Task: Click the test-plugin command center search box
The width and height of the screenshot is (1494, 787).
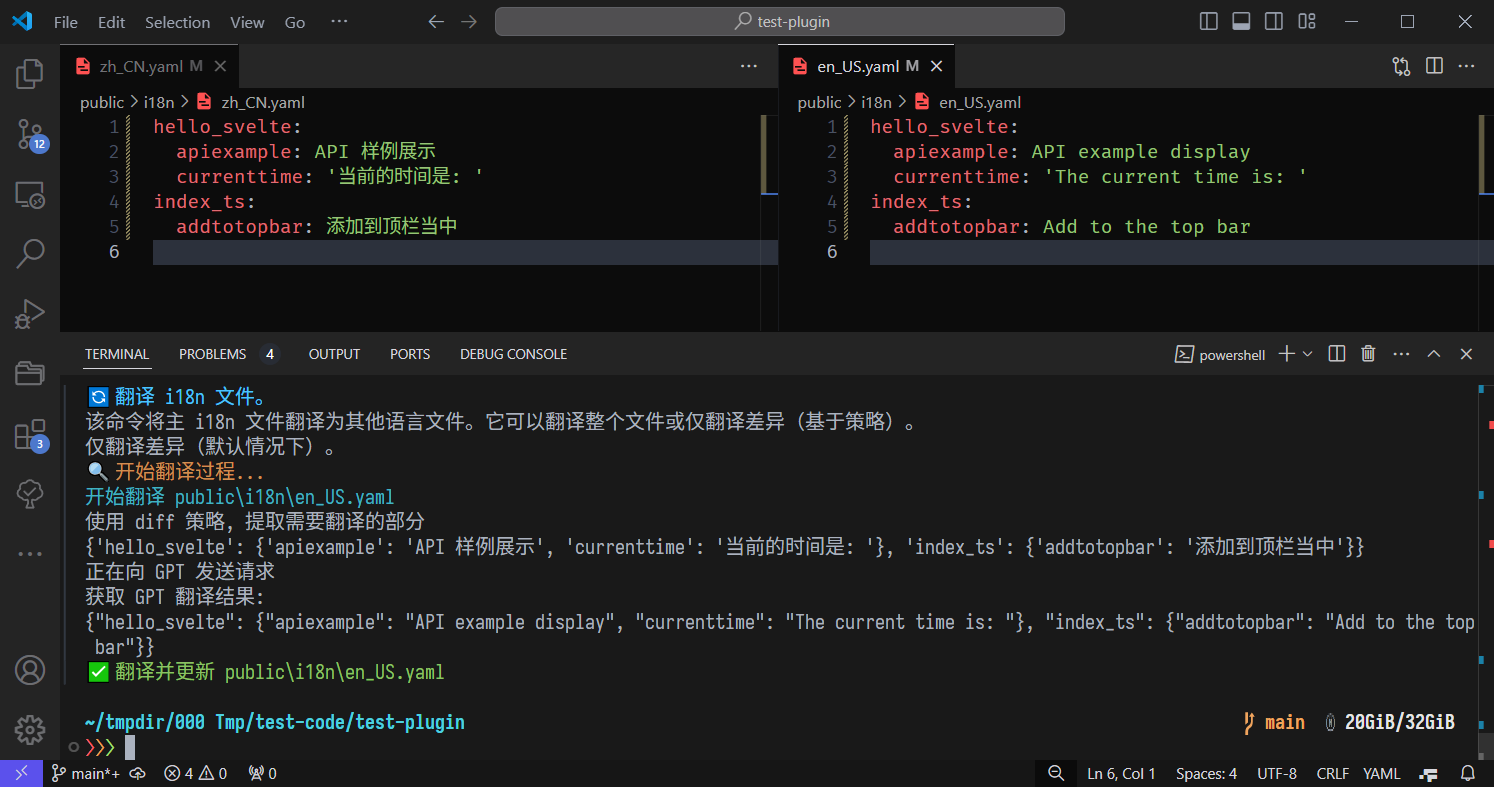Action: pyautogui.click(x=779, y=21)
